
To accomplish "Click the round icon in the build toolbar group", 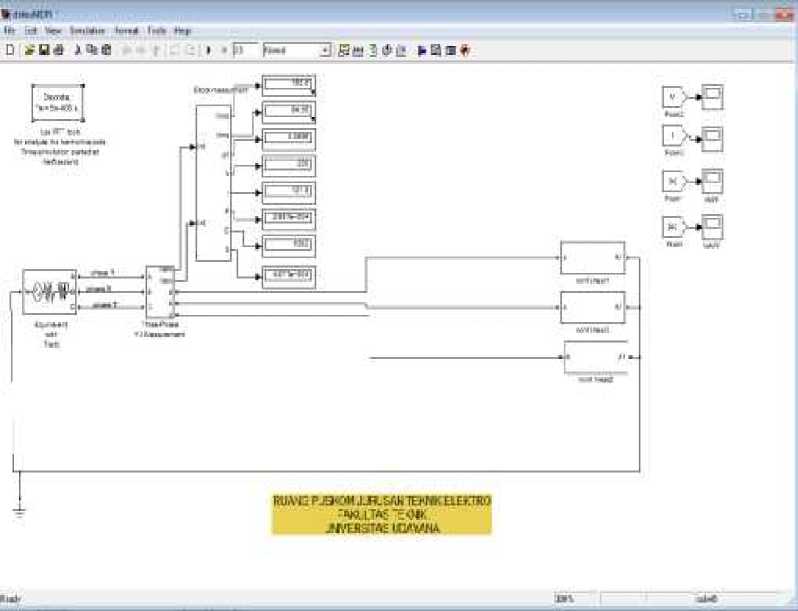I will pyautogui.click(x=387, y=50).
